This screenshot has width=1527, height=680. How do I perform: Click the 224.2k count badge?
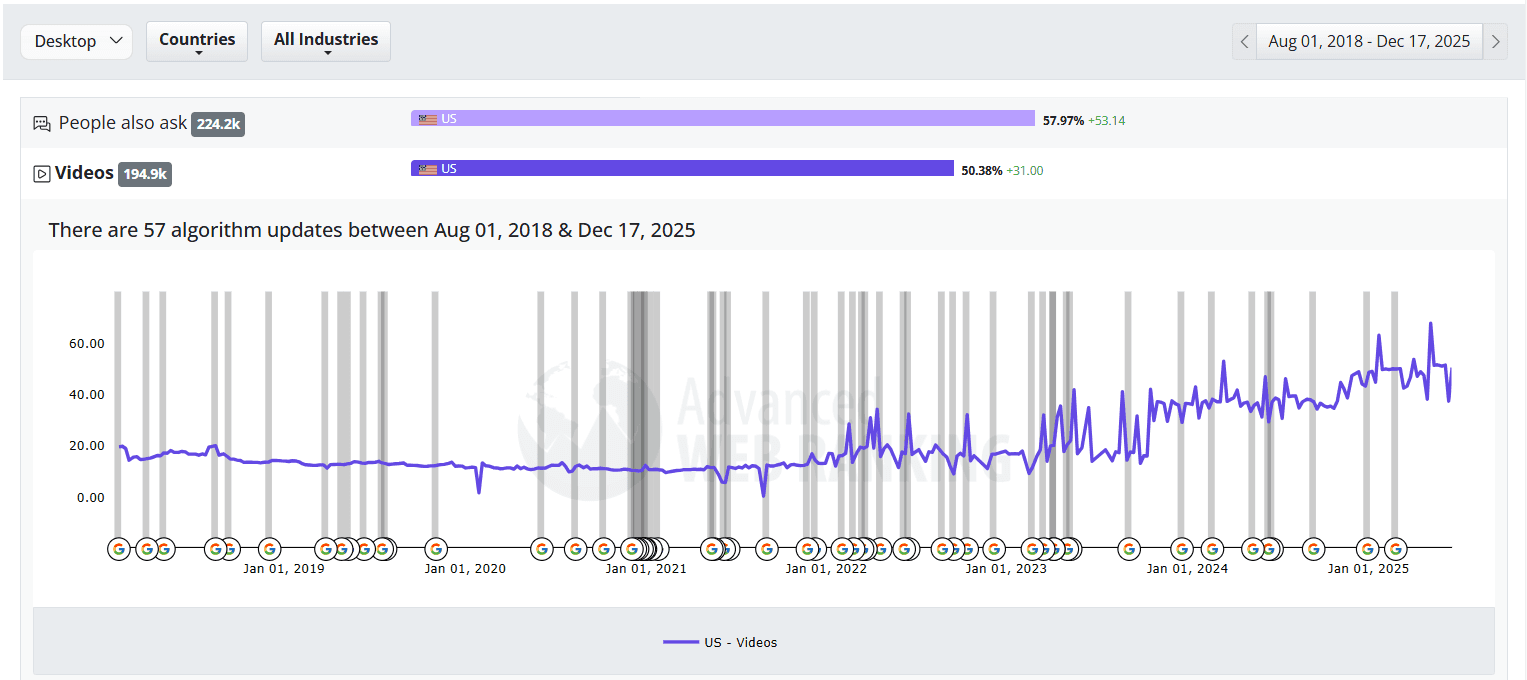(x=218, y=124)
